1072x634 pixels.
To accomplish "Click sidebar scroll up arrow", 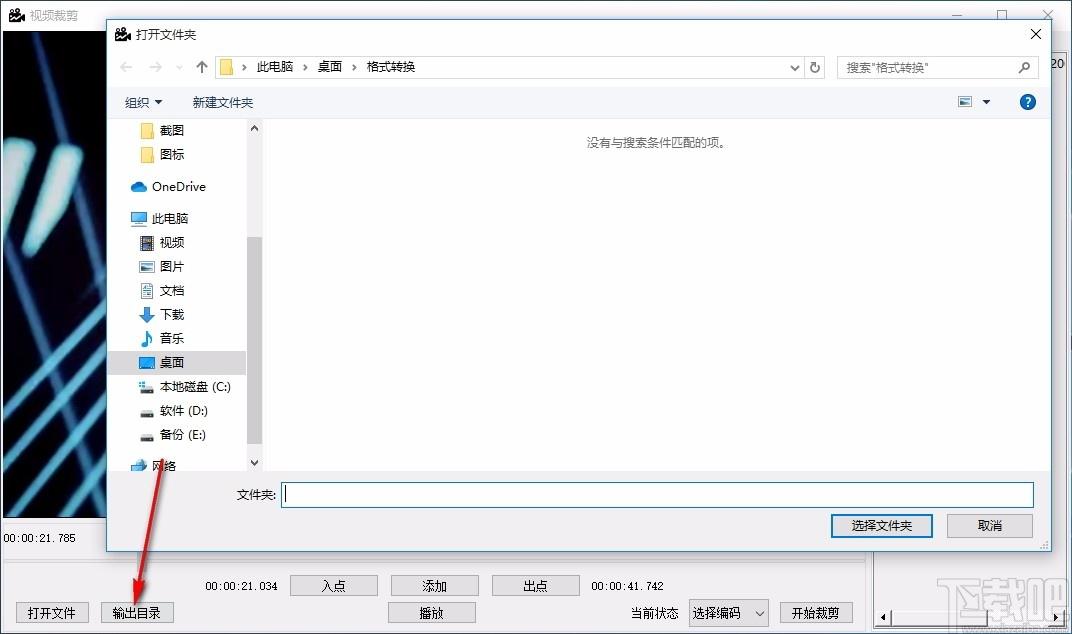I will [x=254, y=128].
